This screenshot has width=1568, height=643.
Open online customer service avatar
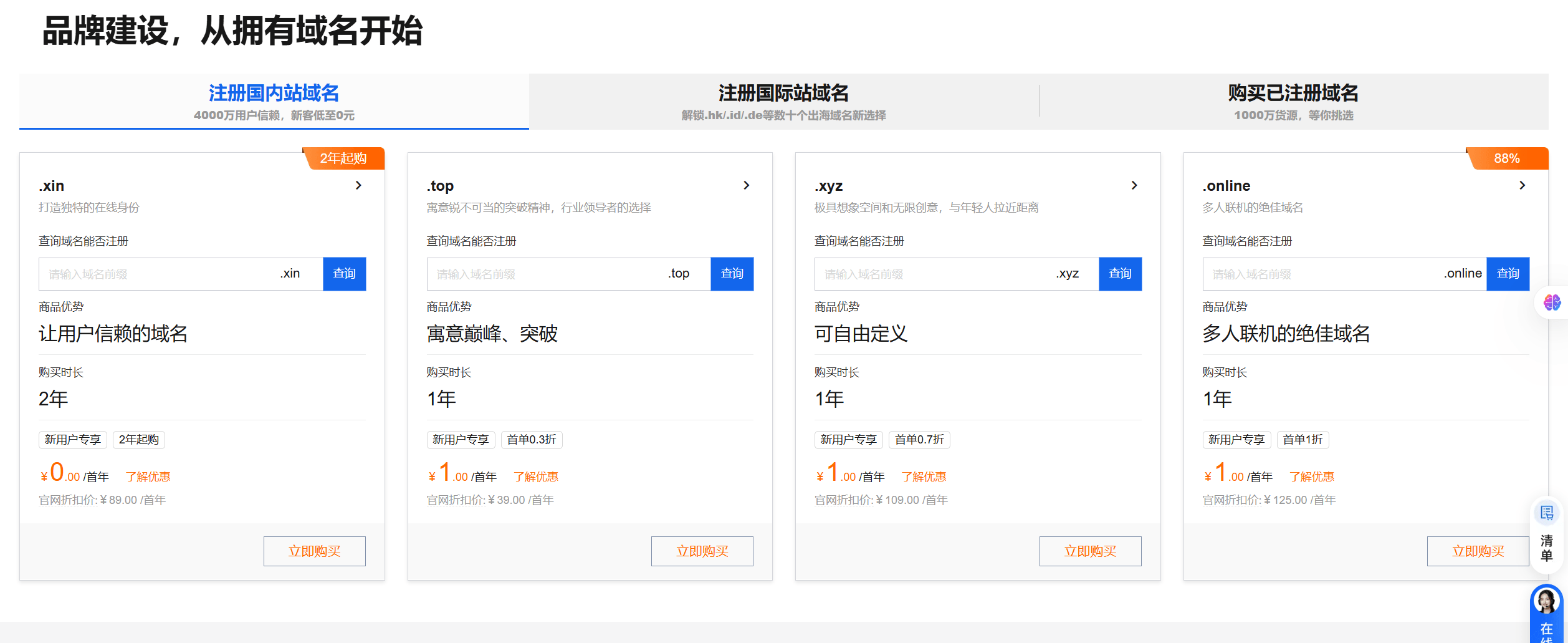[x=1546, y=602]
